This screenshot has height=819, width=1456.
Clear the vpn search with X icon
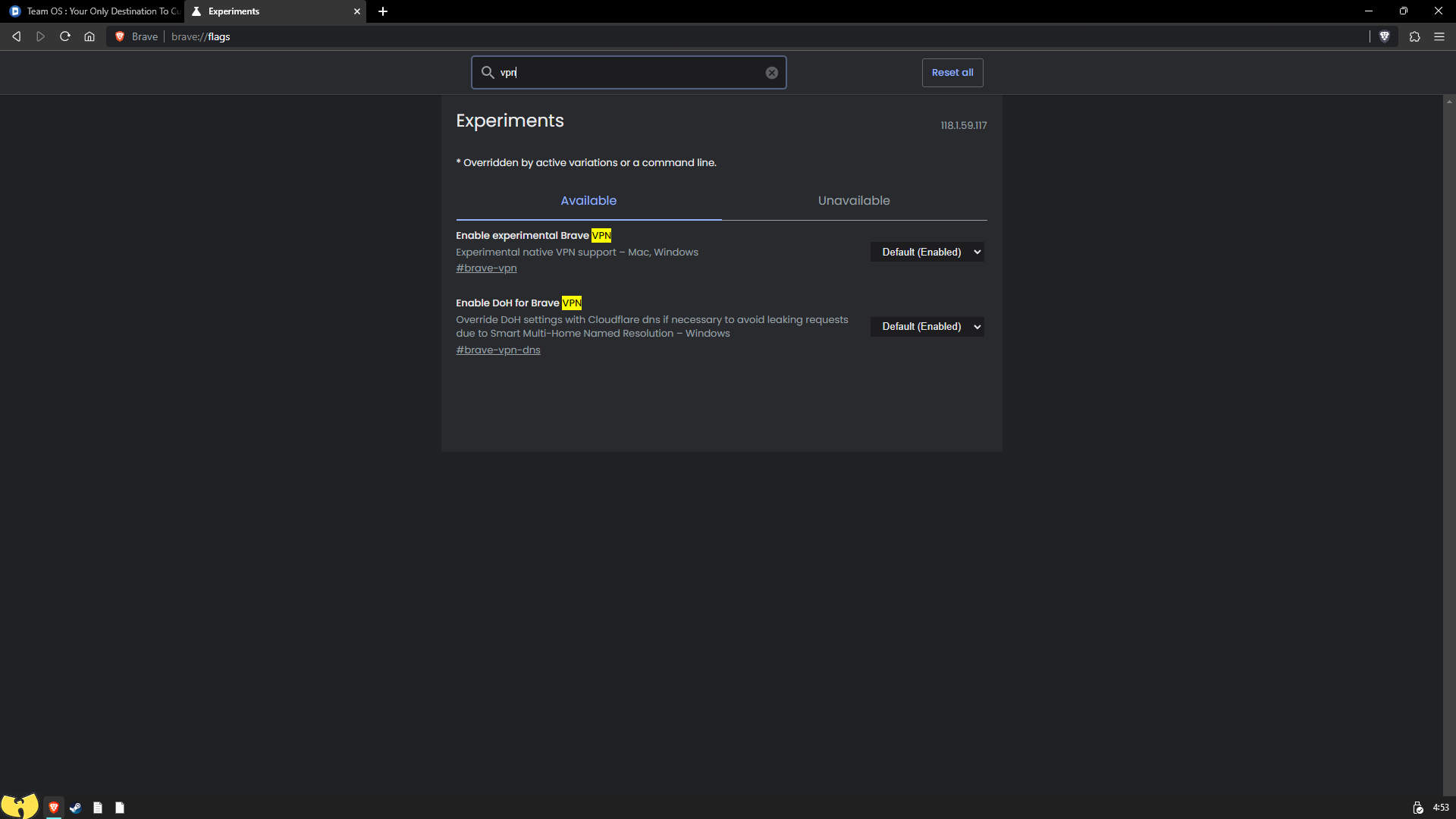click(x=772, y=73)
